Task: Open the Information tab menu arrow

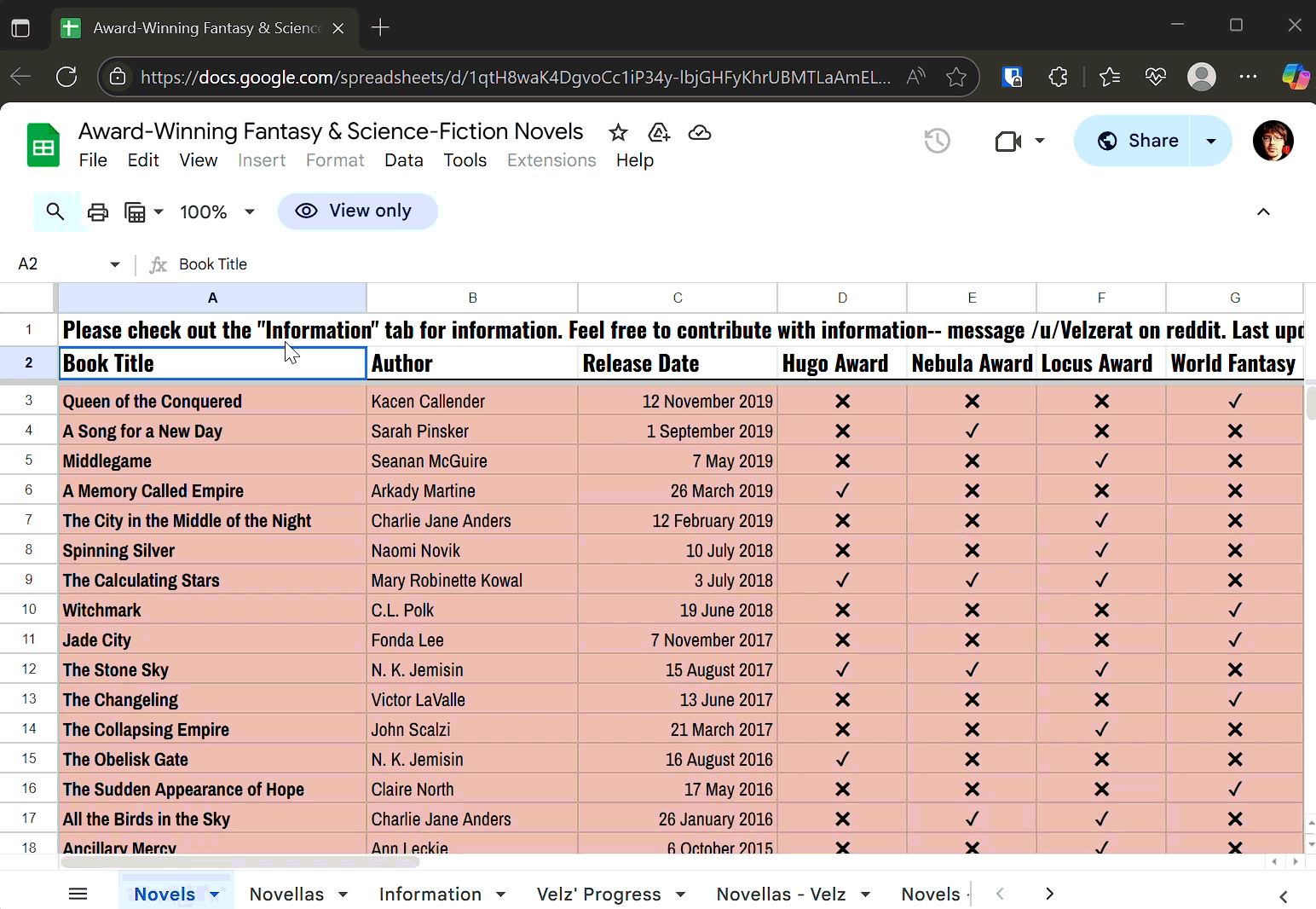Action: click(501, 895)
